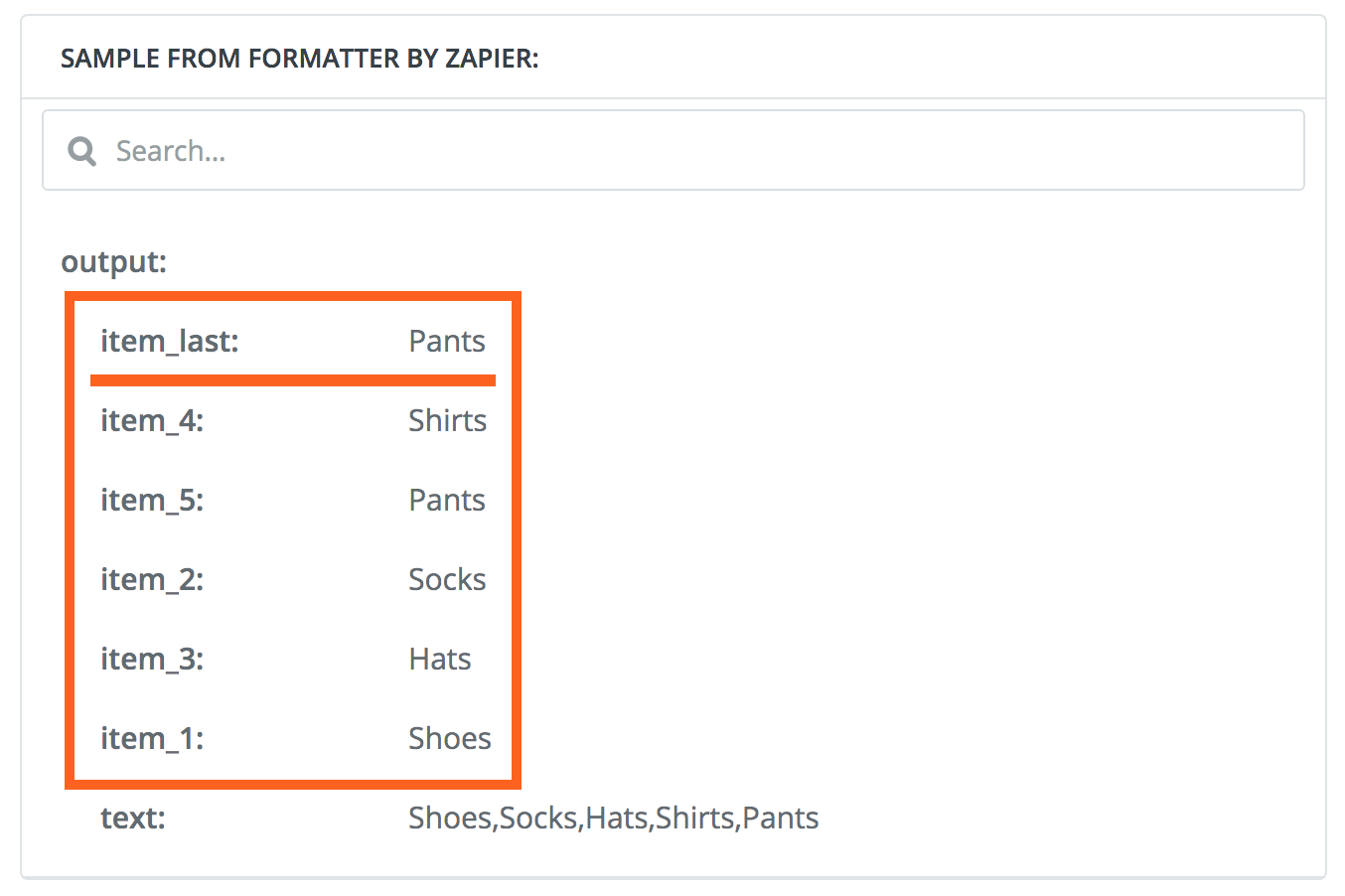
Task: Select the item_3: field name
Action: 151,660
